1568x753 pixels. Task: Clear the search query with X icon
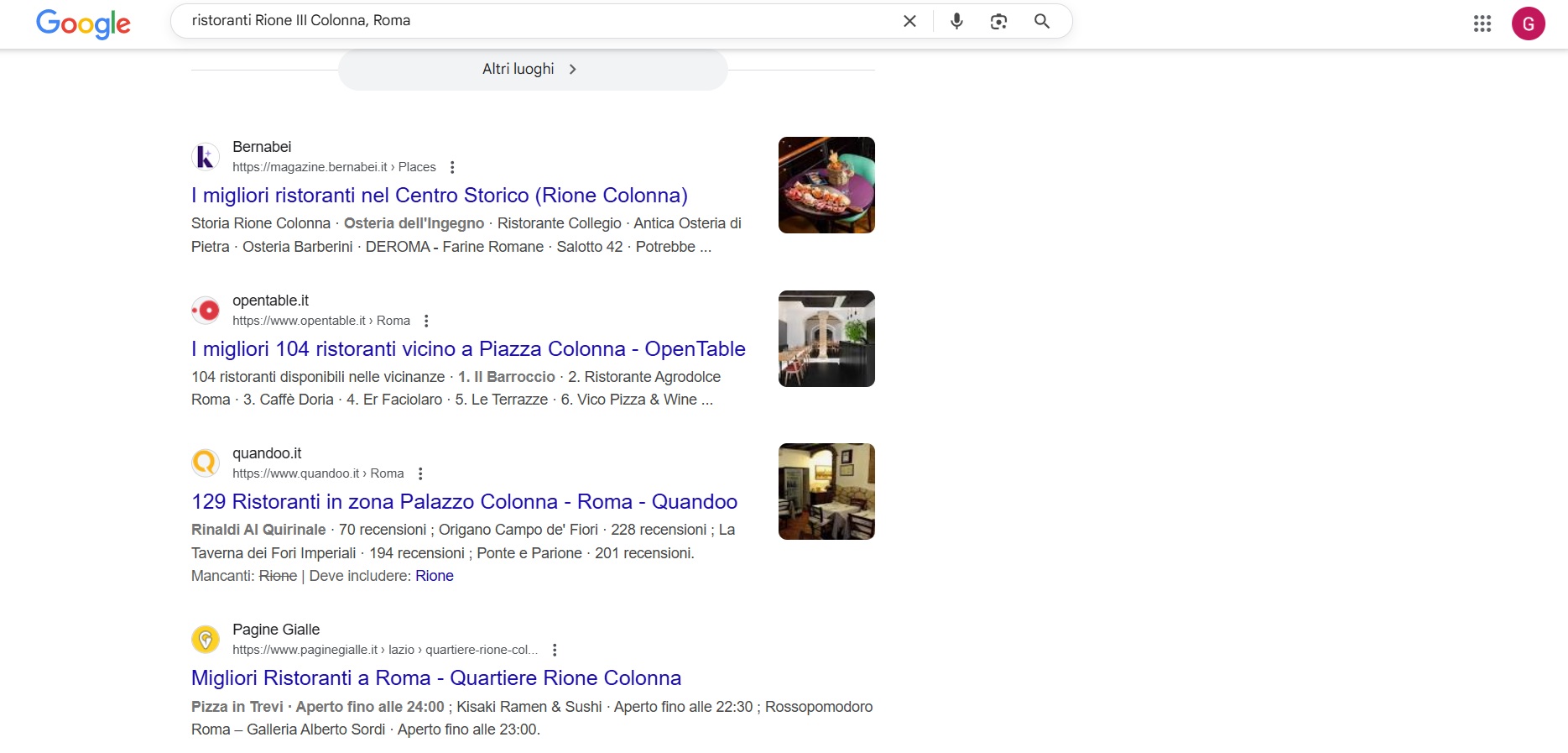click(x=909, y=21)
